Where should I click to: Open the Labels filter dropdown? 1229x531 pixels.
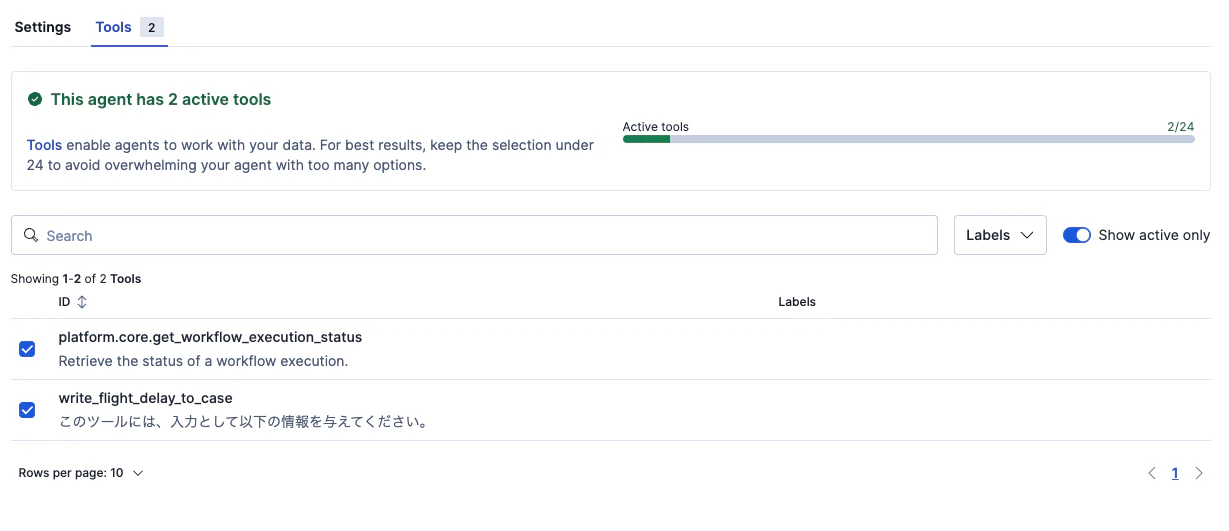[x=1000, y=235]
